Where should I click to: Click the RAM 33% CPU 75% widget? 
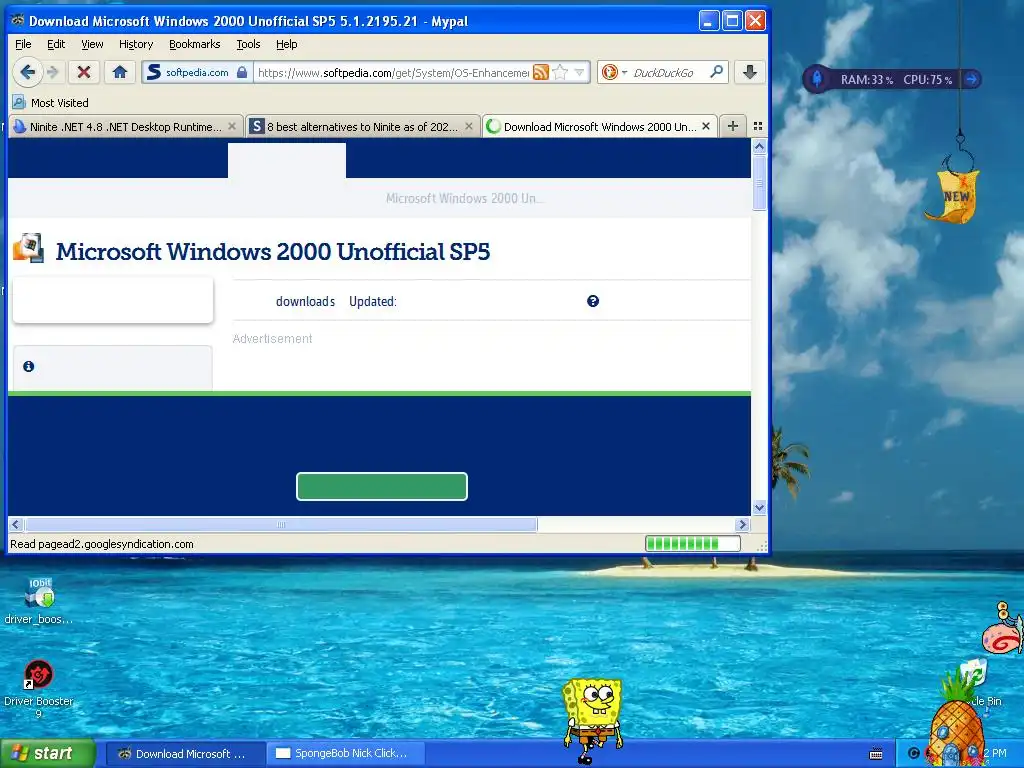click(892, 79)
